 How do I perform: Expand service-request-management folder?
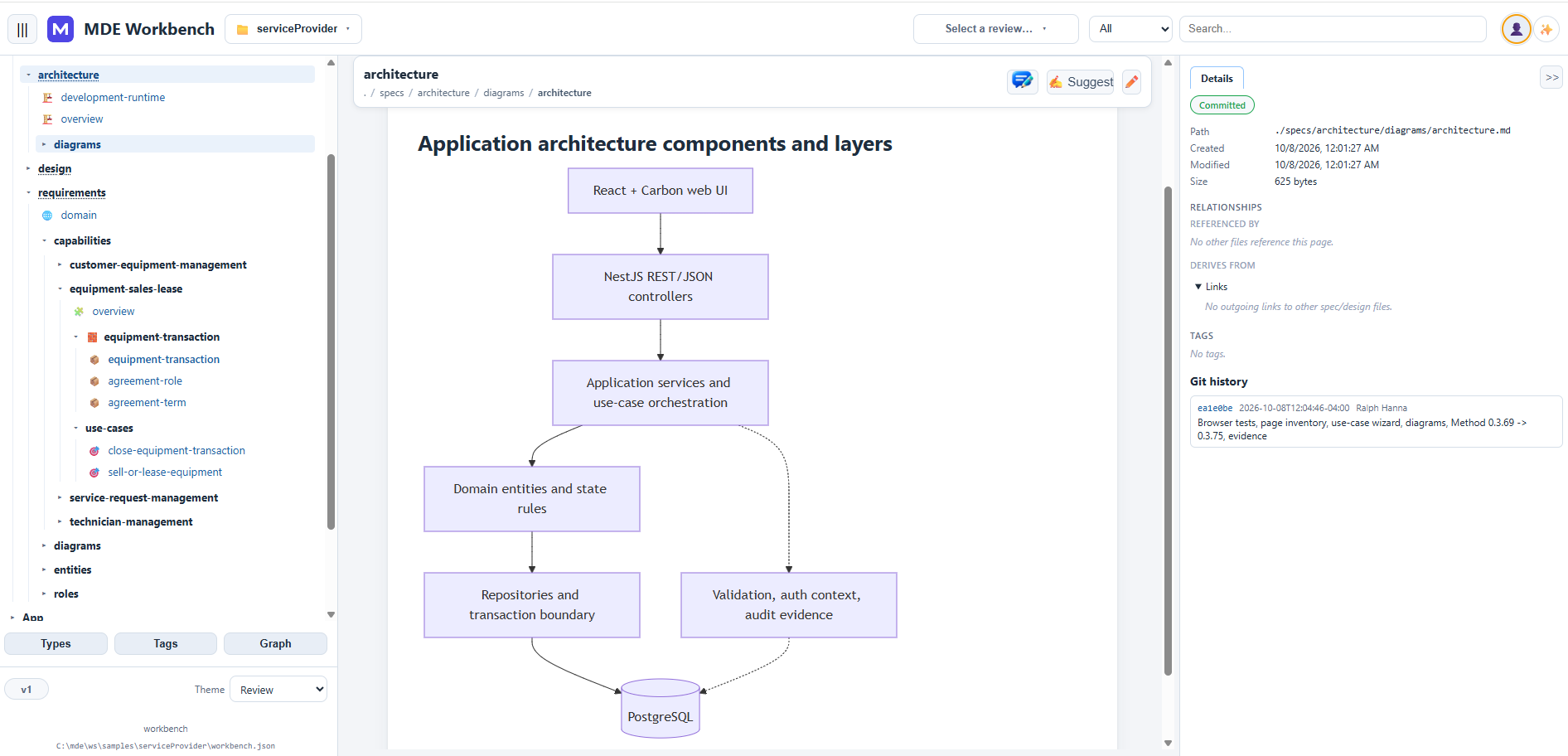coord(60,497)
